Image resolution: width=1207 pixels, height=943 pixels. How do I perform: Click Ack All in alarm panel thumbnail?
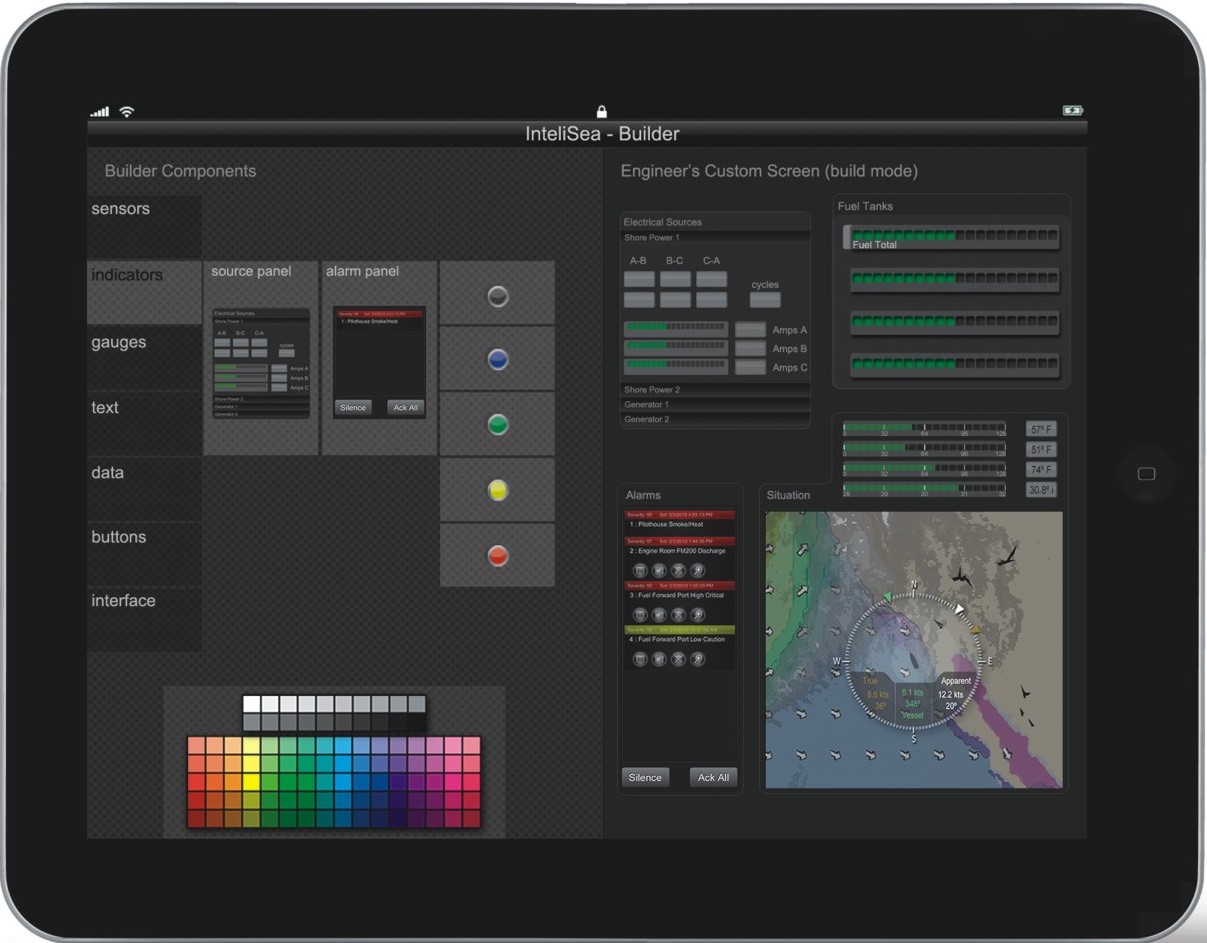coord(406,407)
